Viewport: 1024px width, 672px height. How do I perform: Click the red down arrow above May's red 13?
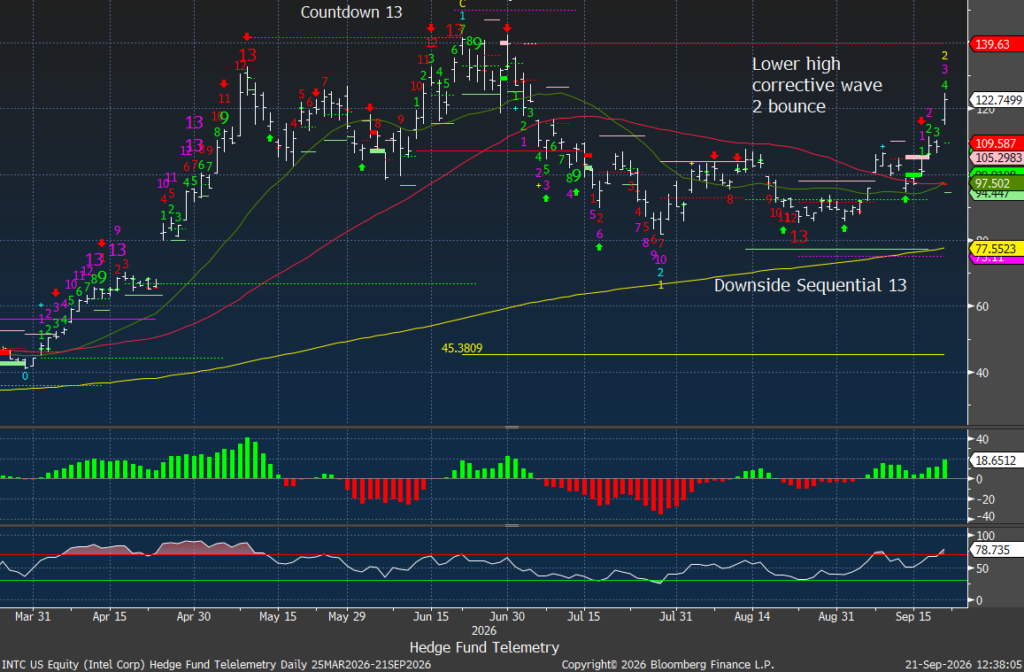click(247, 37)
